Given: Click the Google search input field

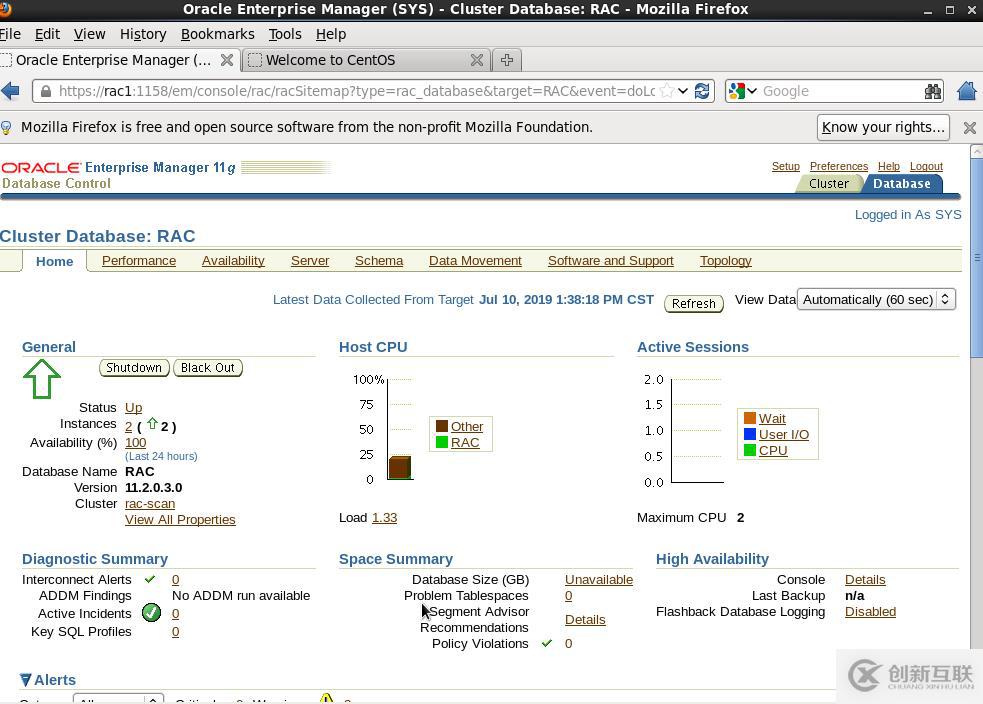Looking at the screenshot, I should click(x=840, y=91).
